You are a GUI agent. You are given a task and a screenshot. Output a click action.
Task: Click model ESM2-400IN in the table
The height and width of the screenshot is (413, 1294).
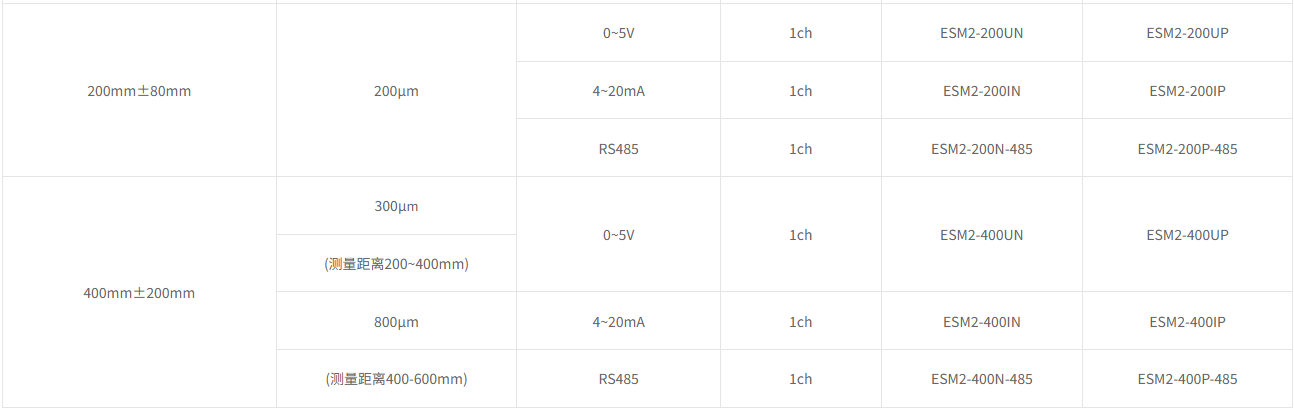point(981,322)
